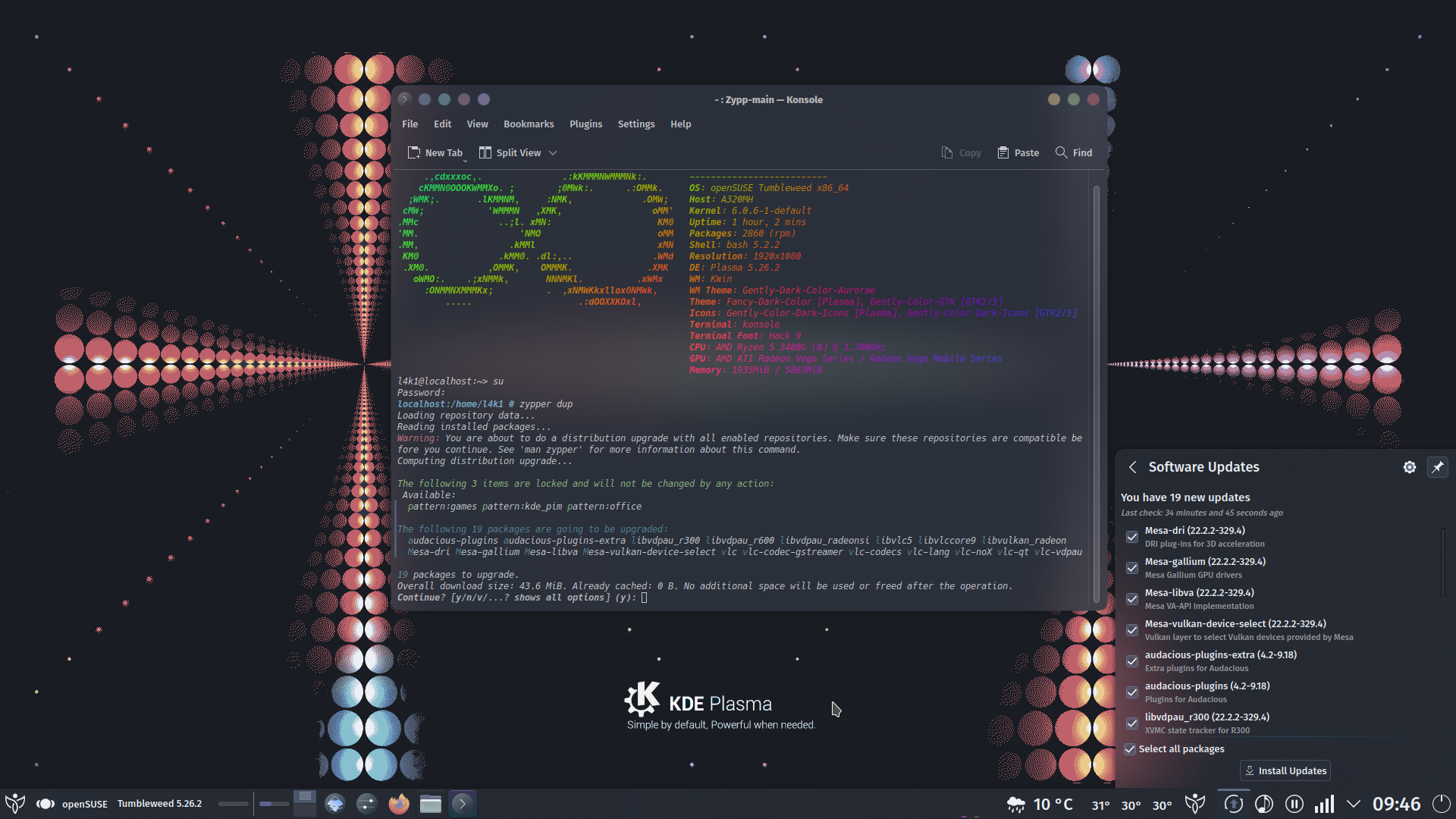Click the libvdpau_r300 (22.2.2-329.4) entry

(x=1207, y=717)
